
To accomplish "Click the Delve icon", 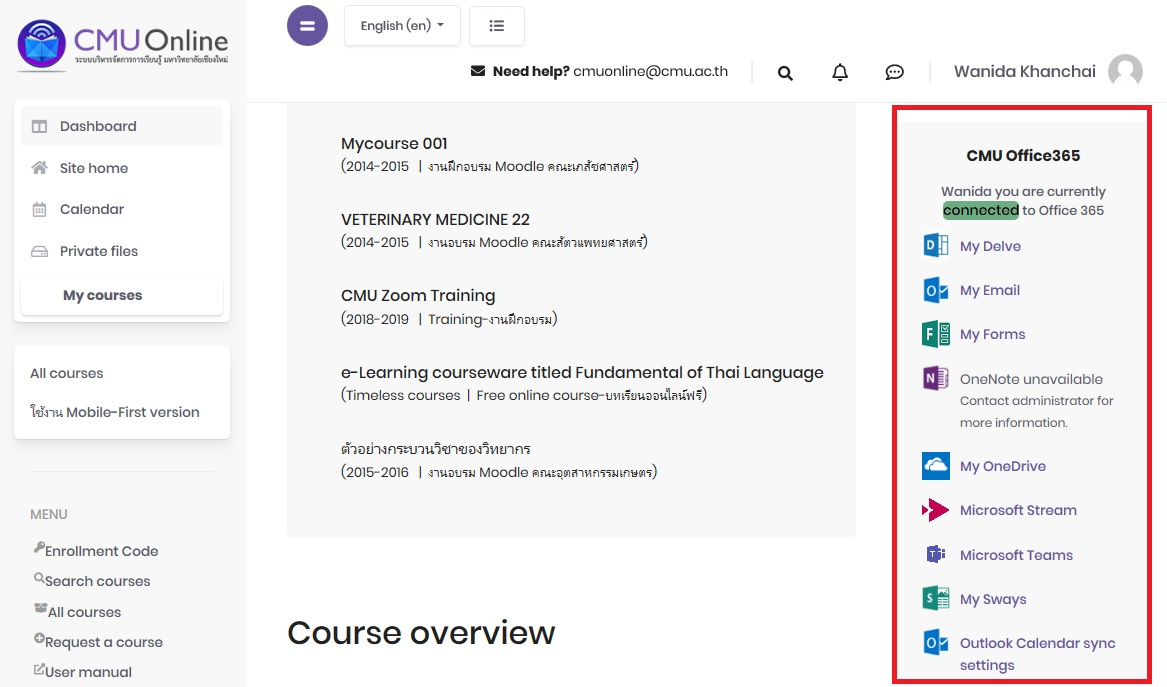I will tap(936, 245).
